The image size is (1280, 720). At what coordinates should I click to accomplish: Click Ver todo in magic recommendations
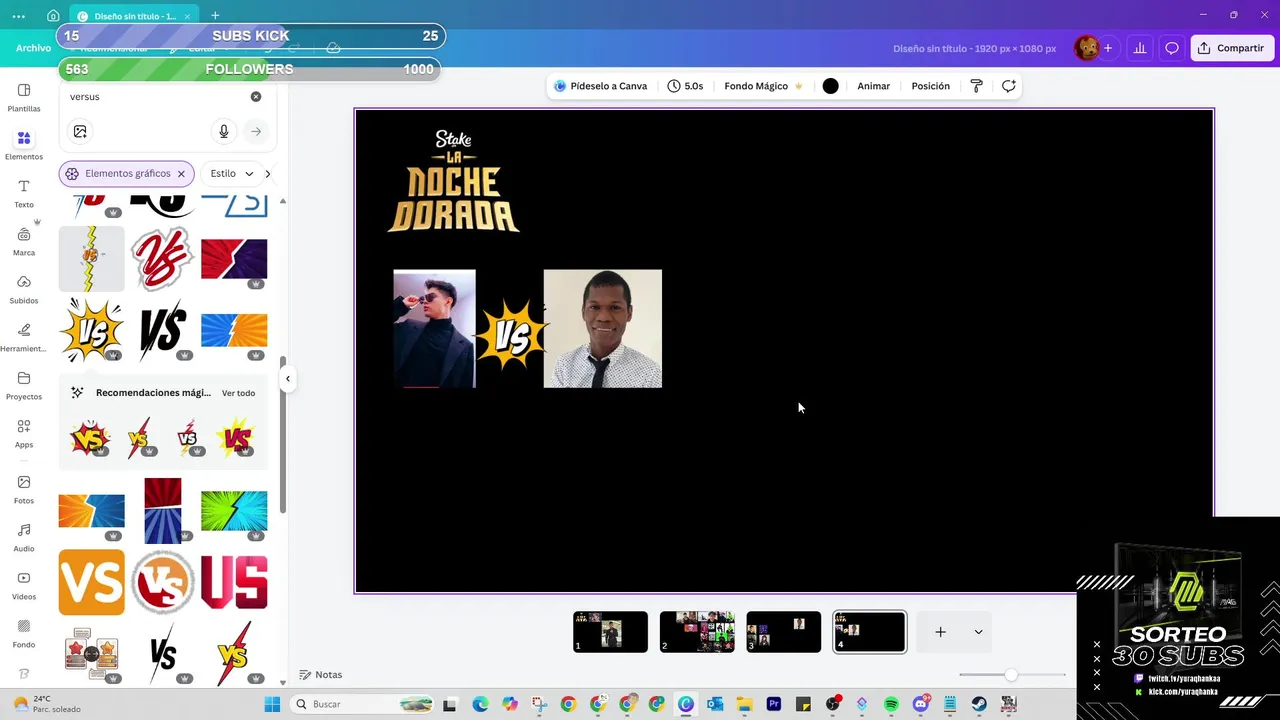pos(238,393)
